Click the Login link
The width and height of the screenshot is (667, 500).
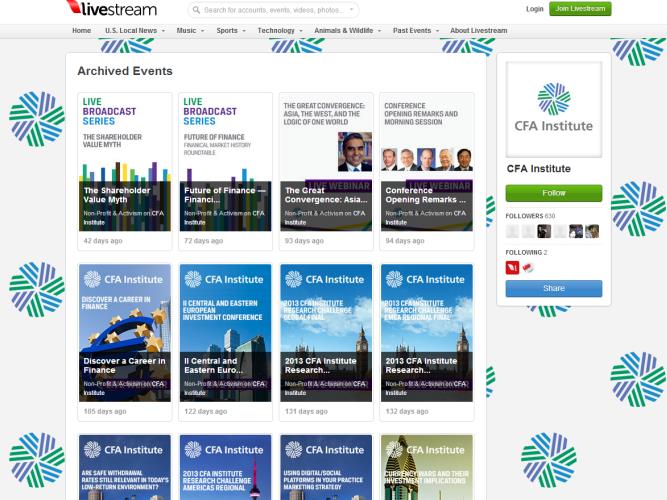tap(534, 9)
